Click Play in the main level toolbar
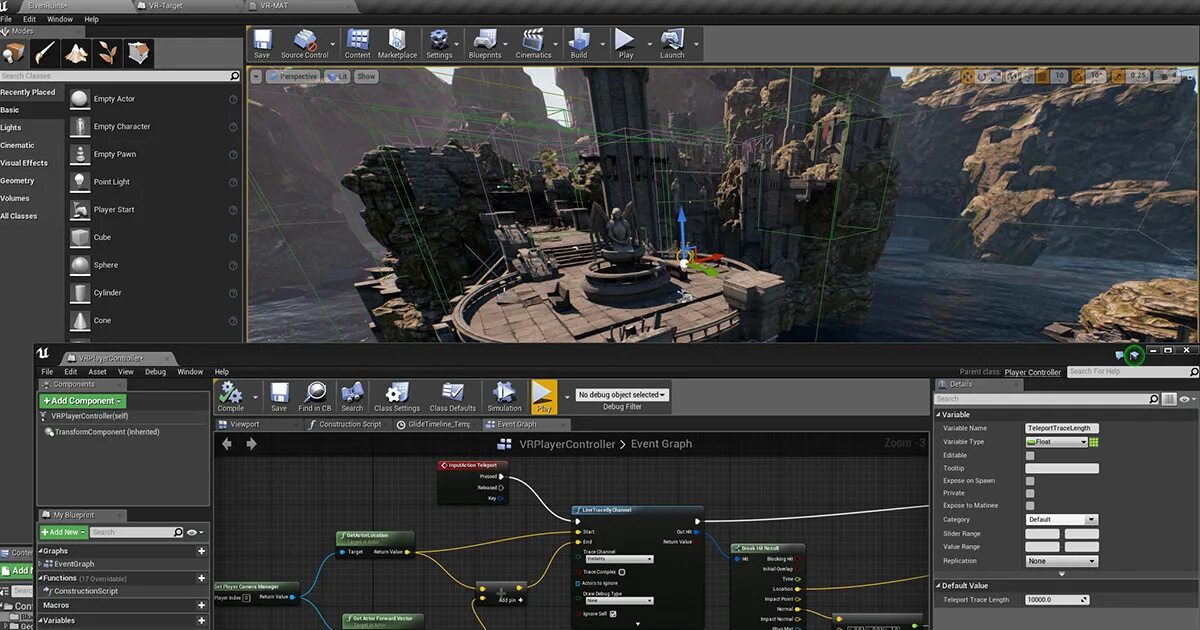 (626, 41)
